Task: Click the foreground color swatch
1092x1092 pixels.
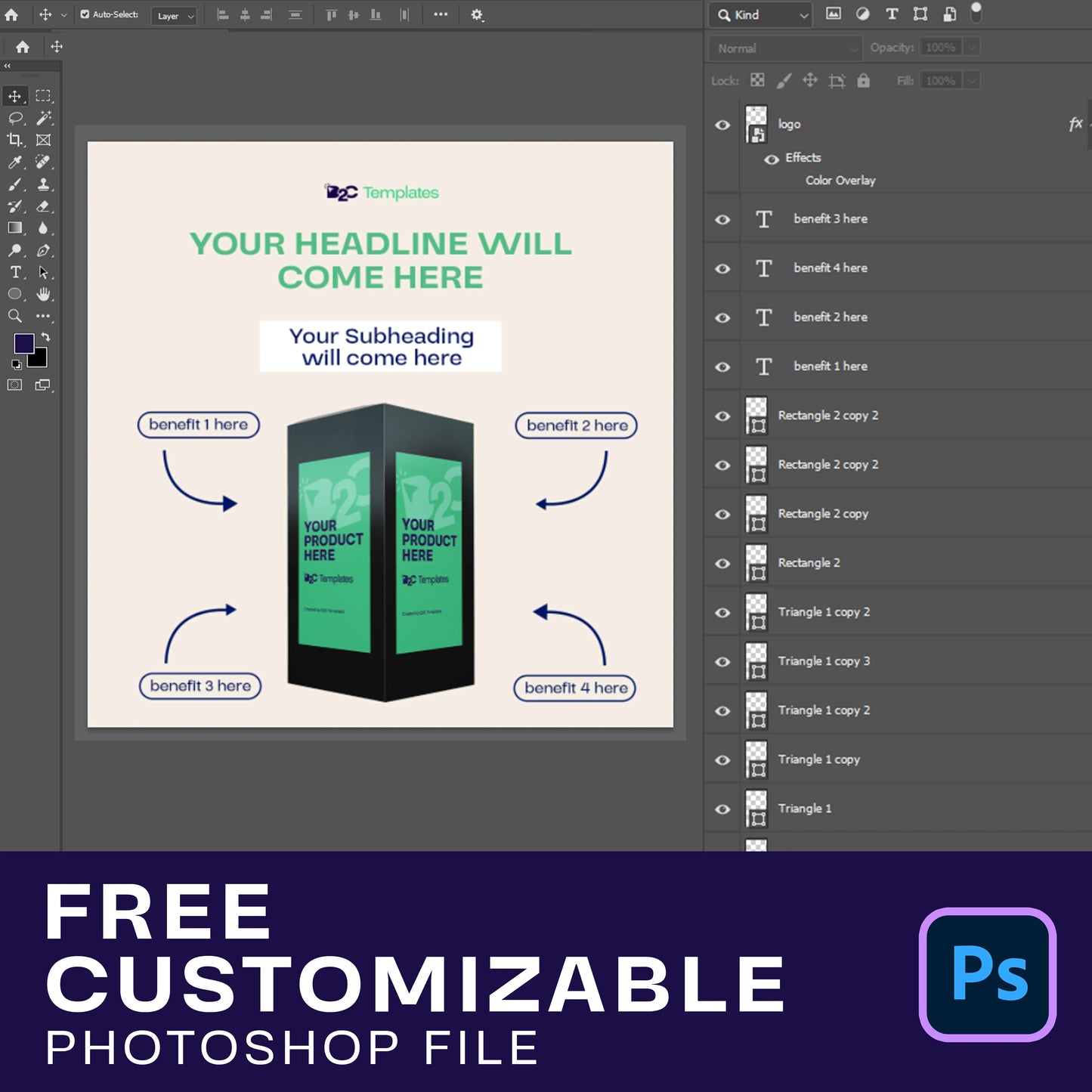Action: pos(23,344)
